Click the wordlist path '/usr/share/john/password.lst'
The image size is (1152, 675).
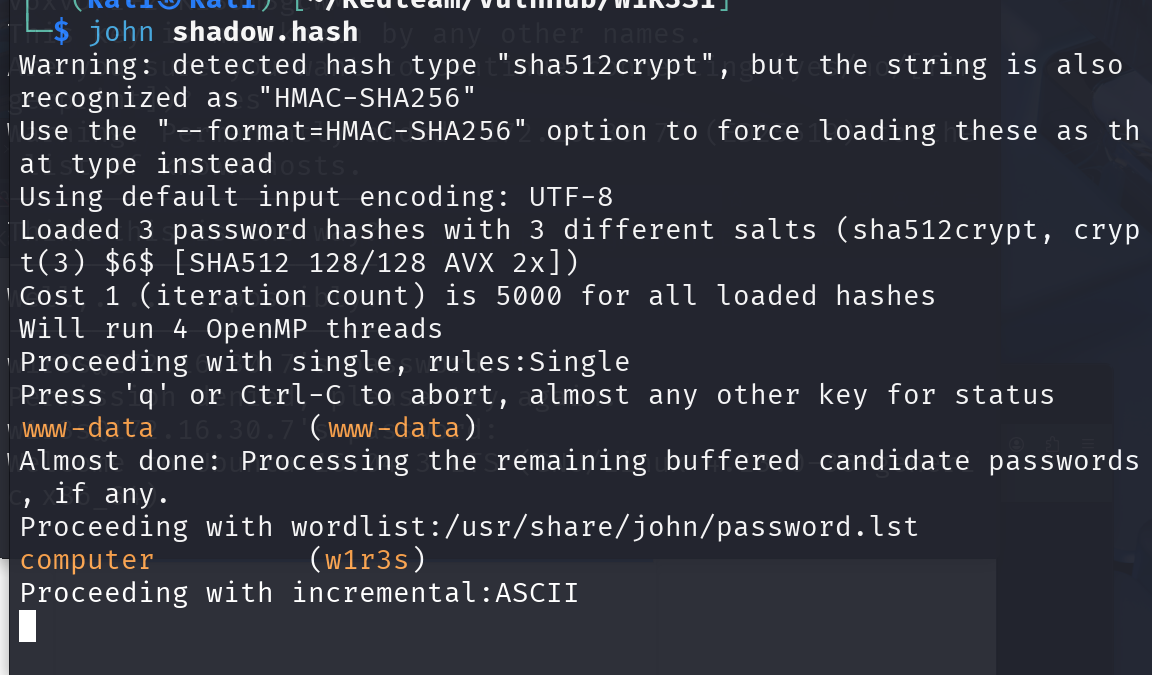pyautogui.click(x=681, y=527)
